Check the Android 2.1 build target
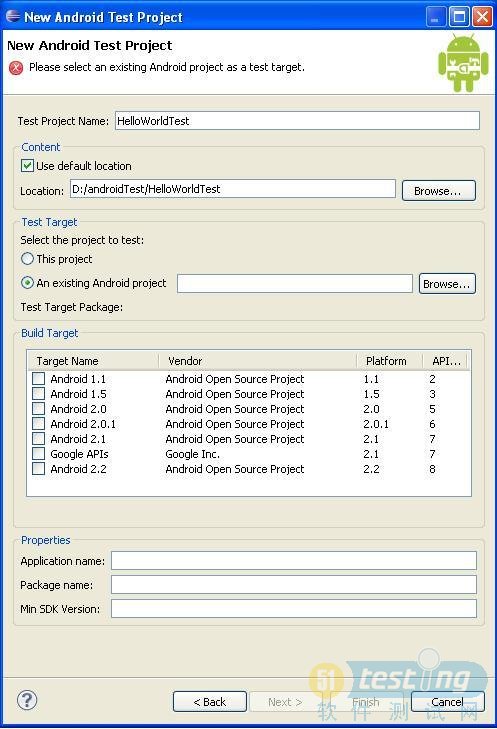 coord(39,438)
